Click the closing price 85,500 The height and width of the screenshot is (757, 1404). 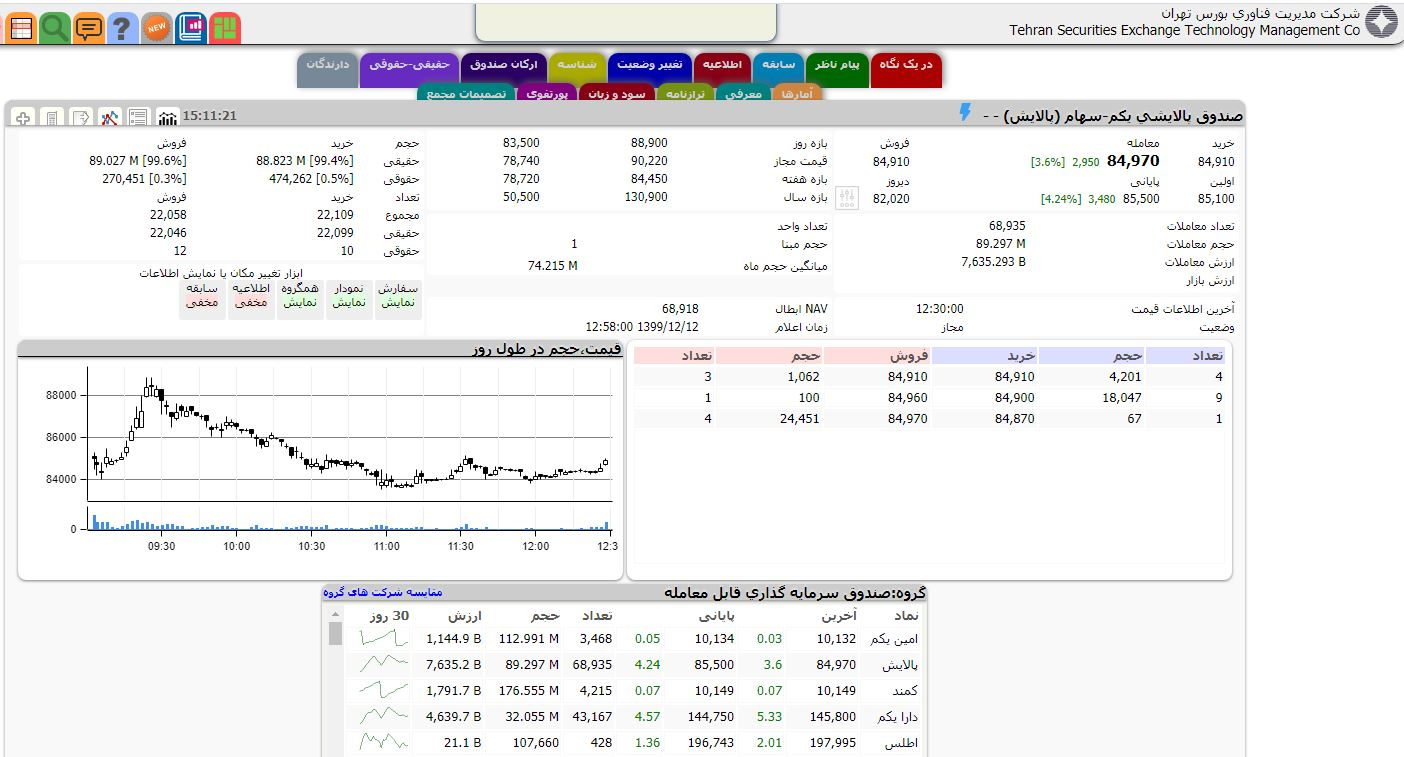pyautogui.click(x=1141, y=199)
